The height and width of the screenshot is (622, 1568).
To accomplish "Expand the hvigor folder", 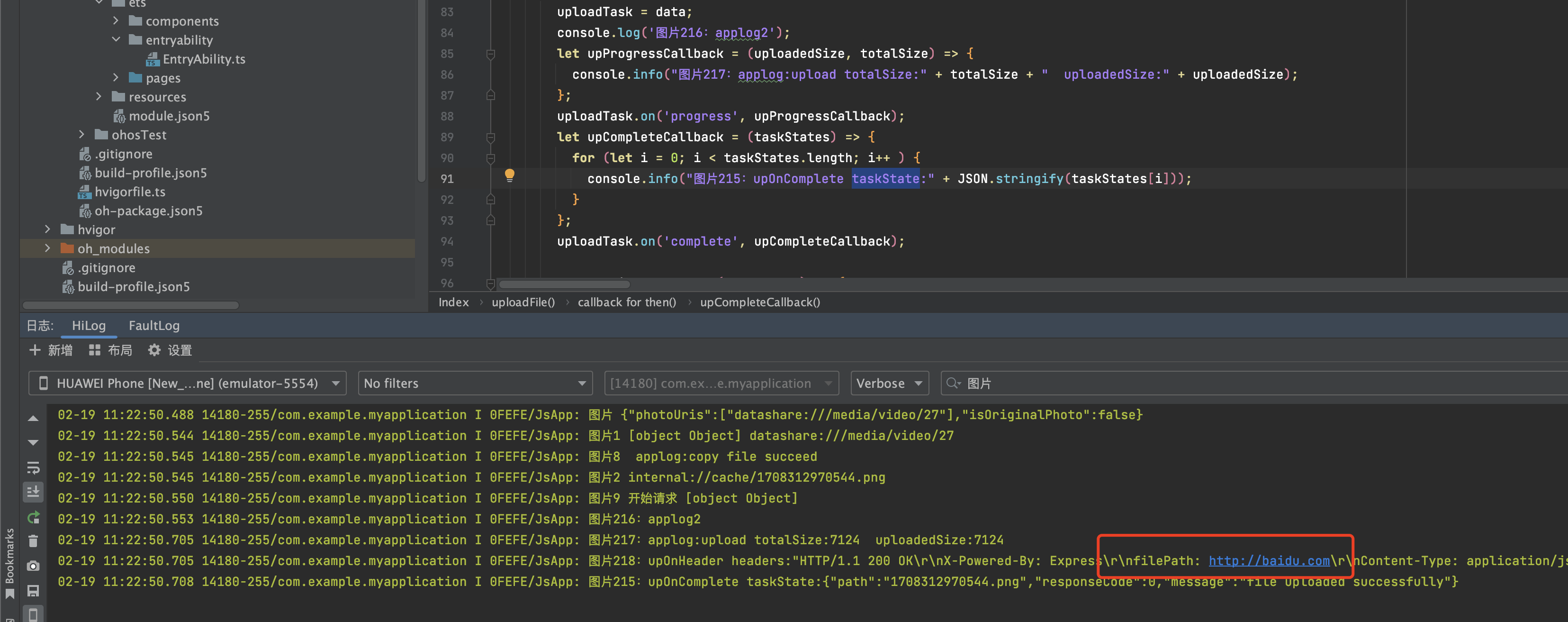I will click(47, 229).
